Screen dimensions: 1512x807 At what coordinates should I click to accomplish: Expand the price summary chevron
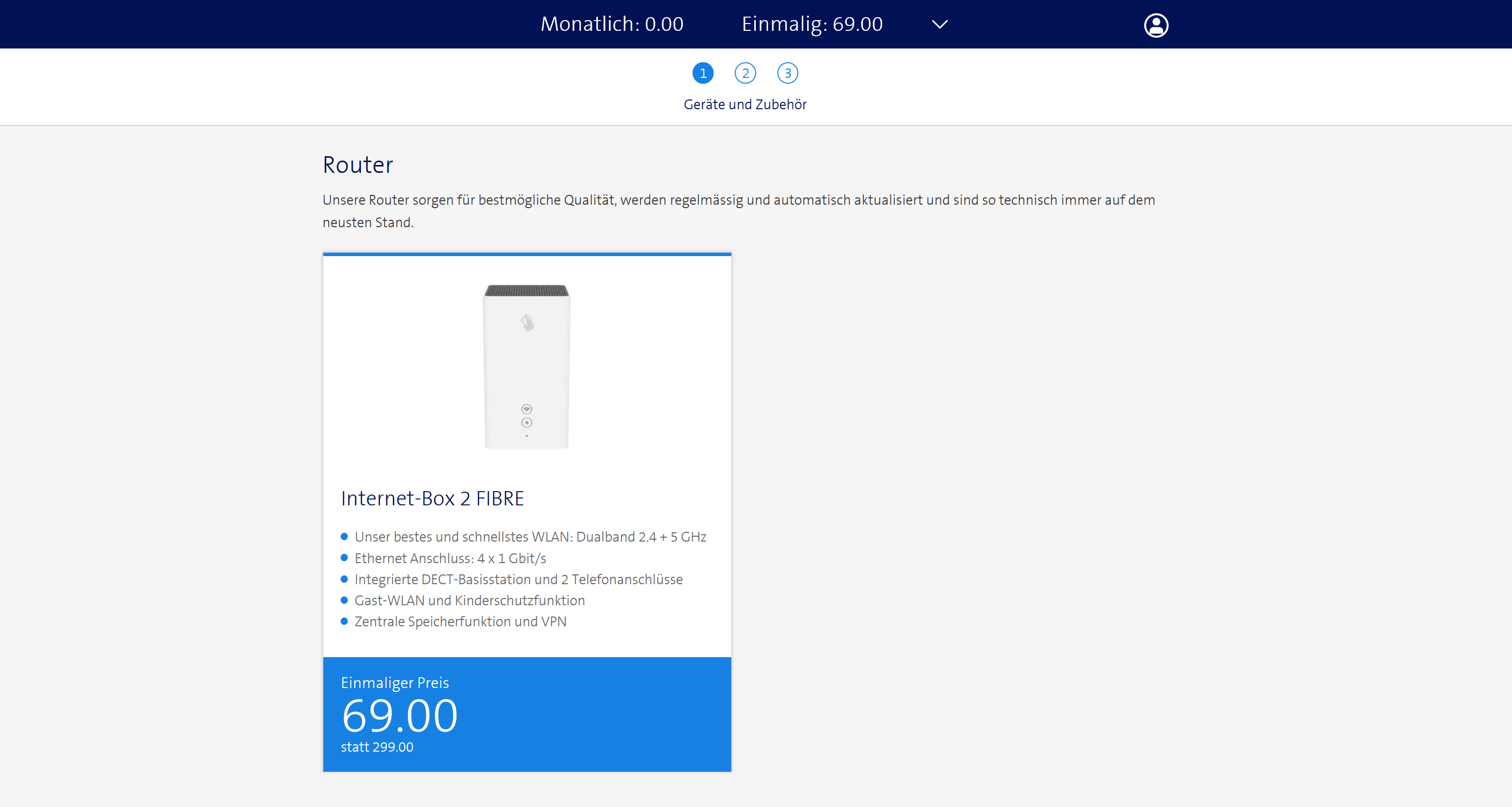(x=940, y=24)
